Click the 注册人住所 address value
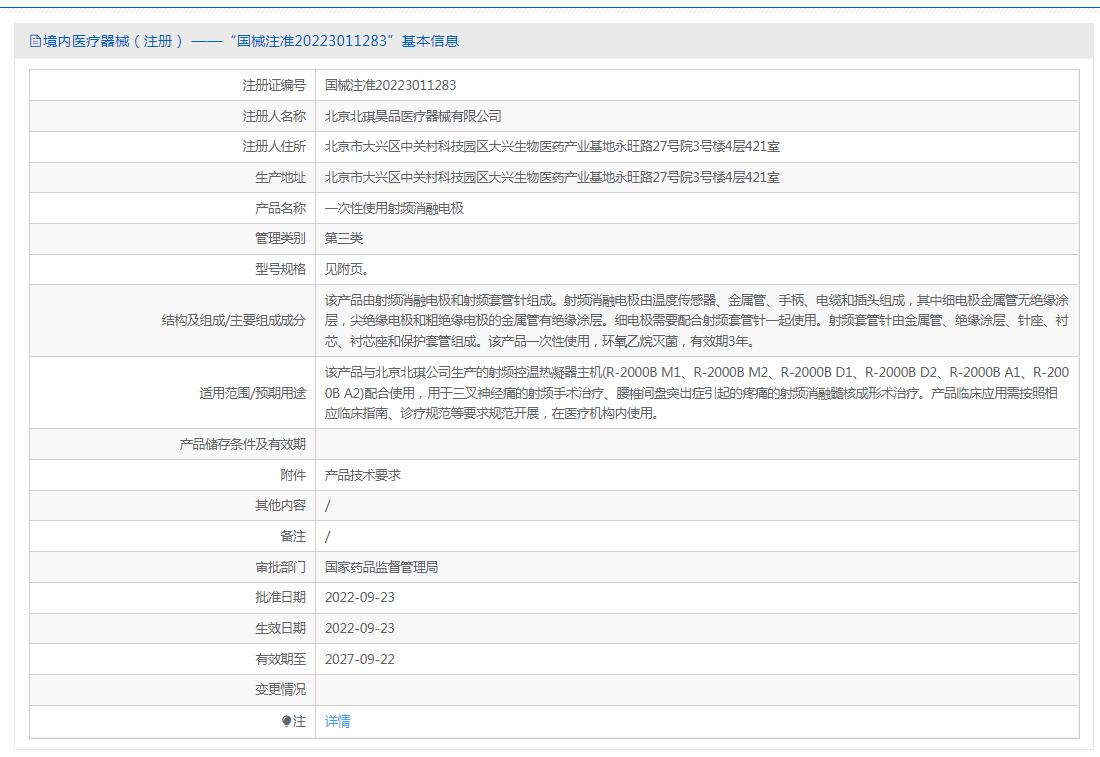The width and height of the screenshot is (1100, 757). (x=552, y=147)
